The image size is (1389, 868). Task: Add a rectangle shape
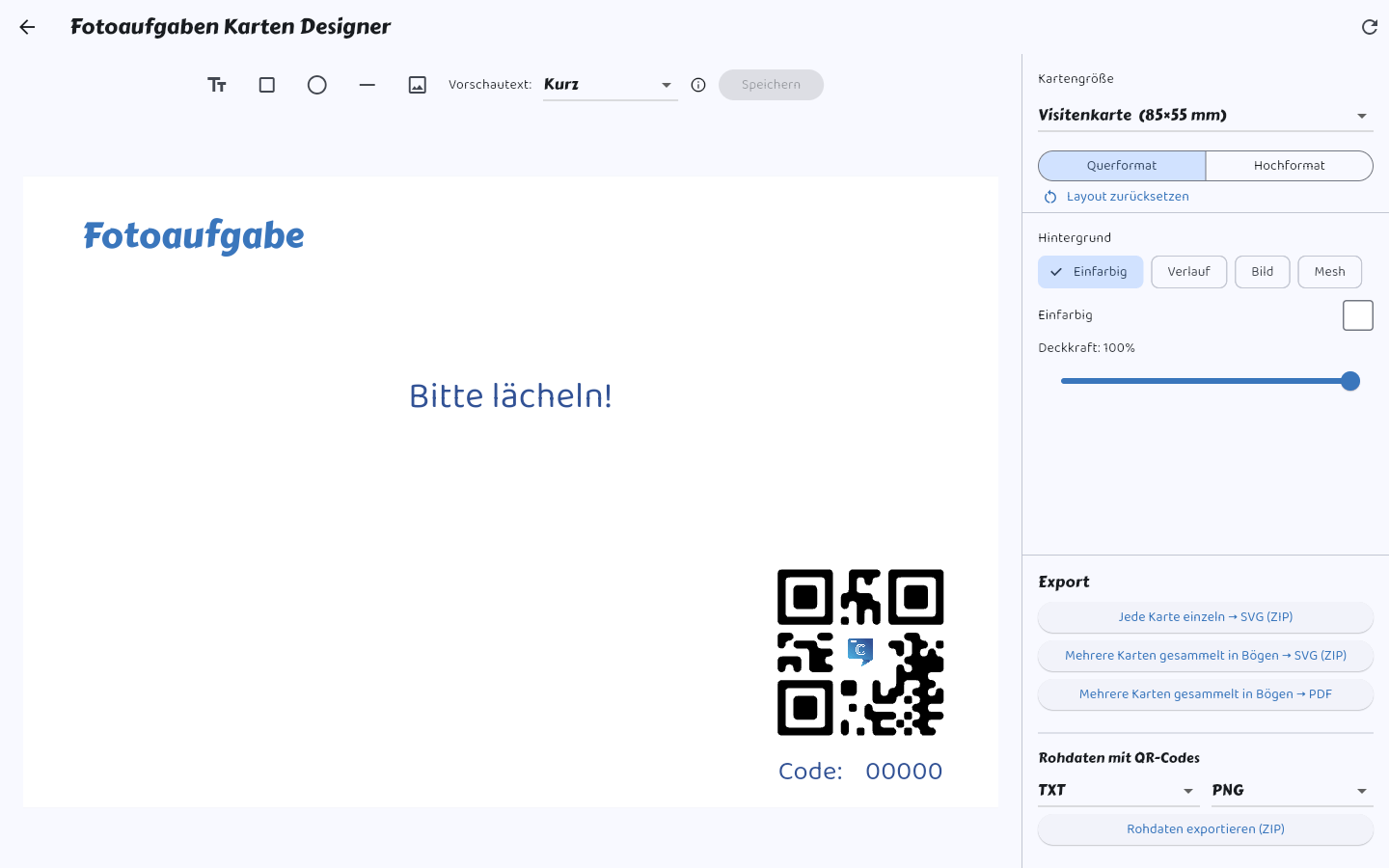point(267,85)
